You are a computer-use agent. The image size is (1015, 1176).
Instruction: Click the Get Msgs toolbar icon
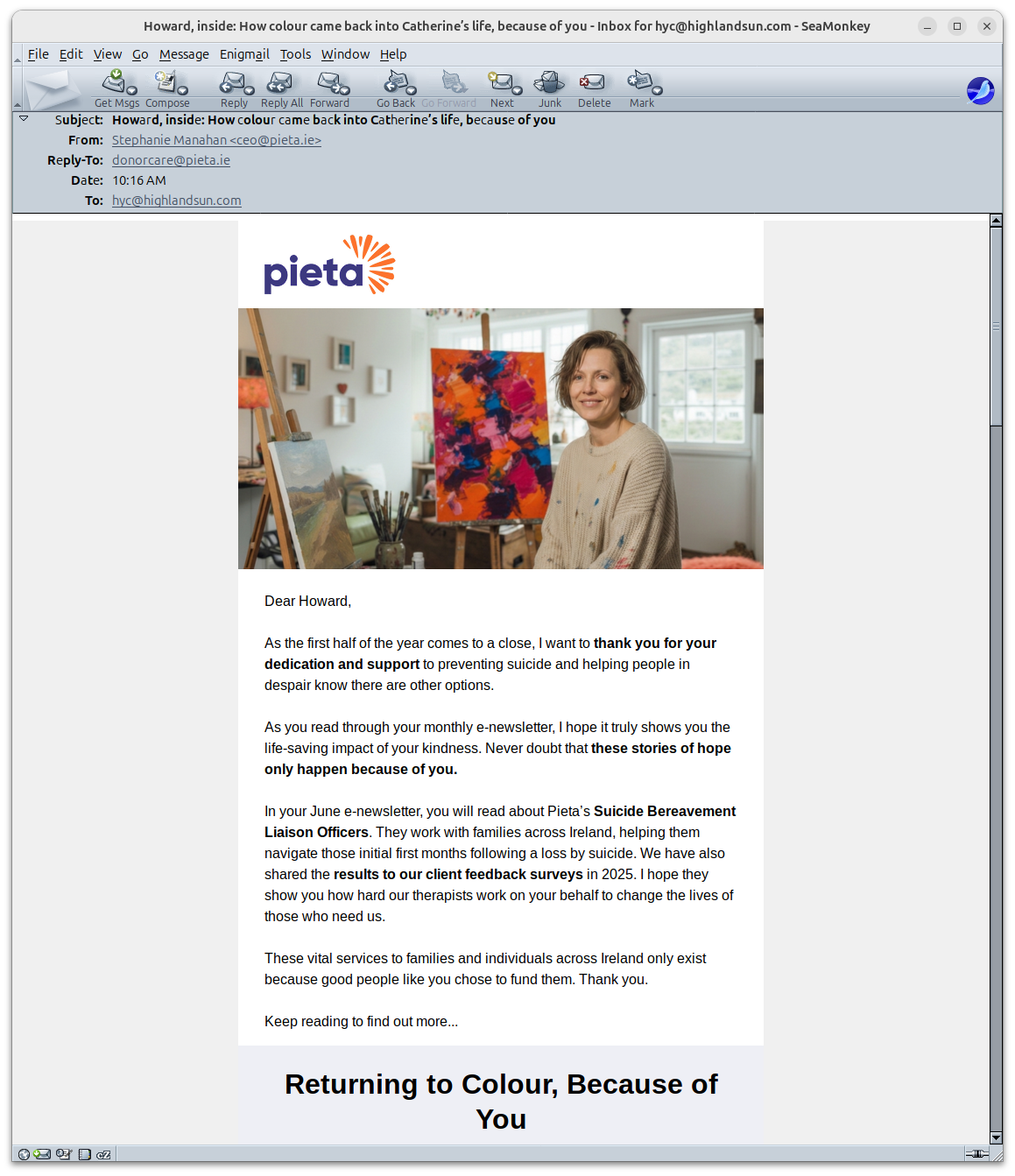[113, 88]
